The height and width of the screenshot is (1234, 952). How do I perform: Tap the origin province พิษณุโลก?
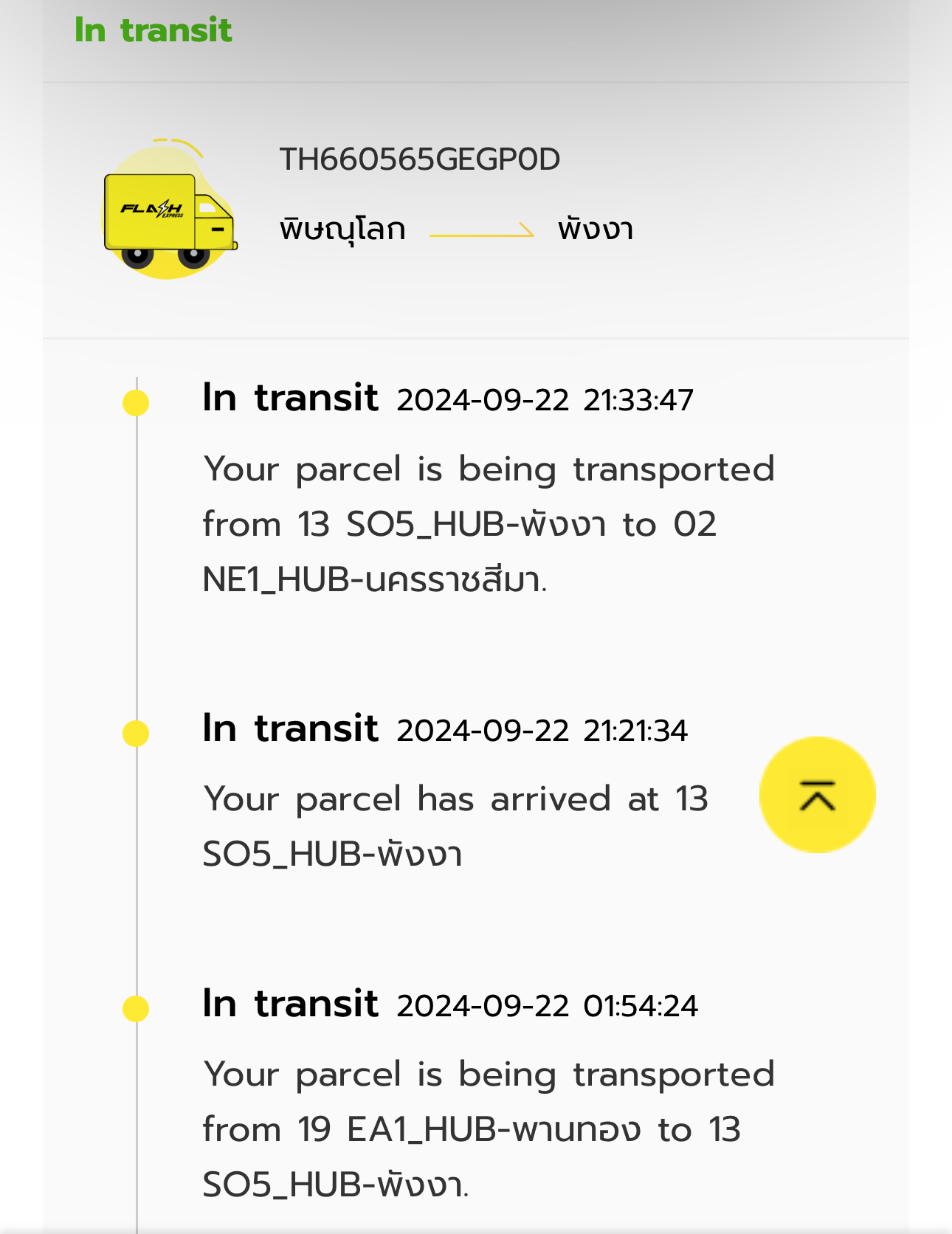(x=342, y=229)
